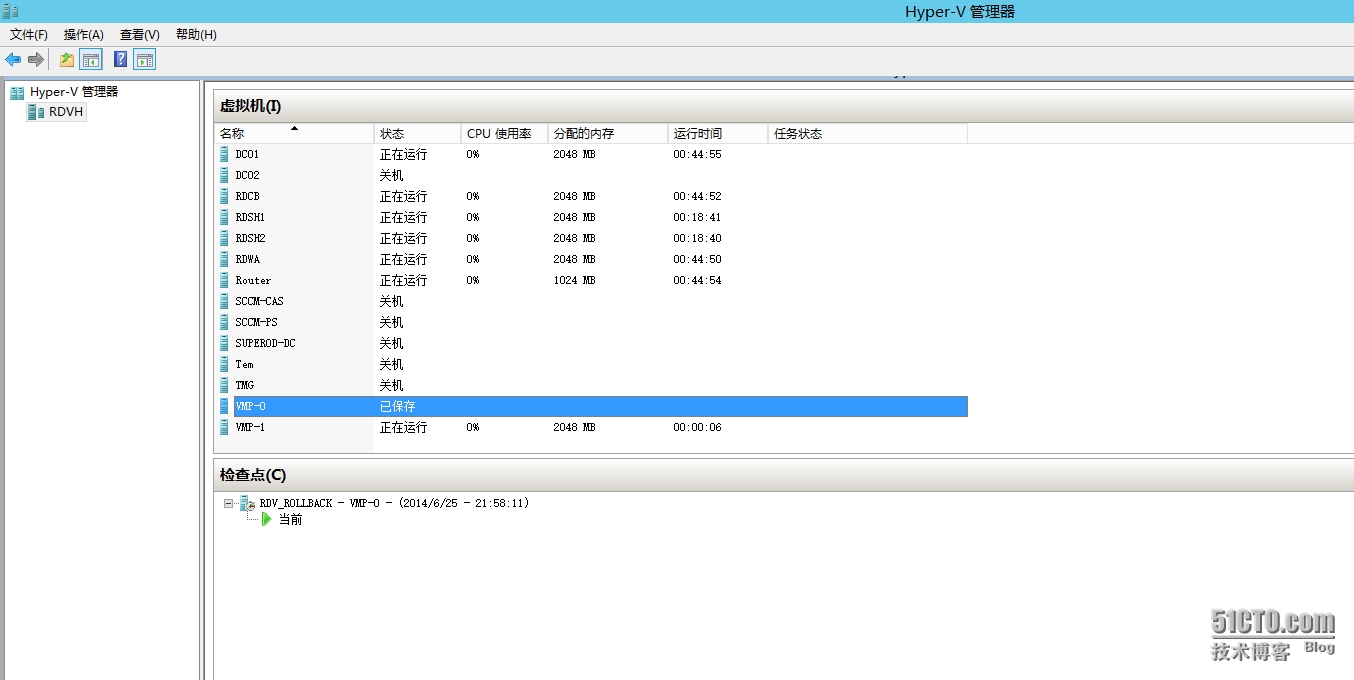The image size is (1354, 680).
Task: Click Router's 1024 MB memory value
Action: click(x=574, y=280)
